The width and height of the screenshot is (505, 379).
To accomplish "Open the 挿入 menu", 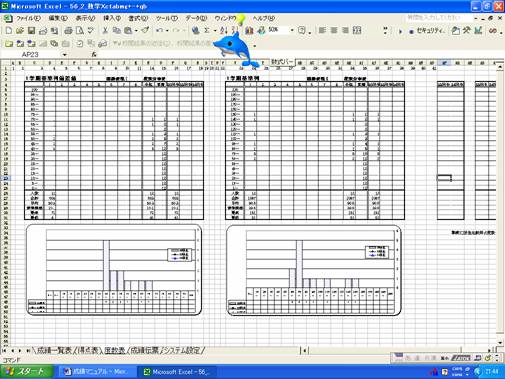I will pos(112,18).
